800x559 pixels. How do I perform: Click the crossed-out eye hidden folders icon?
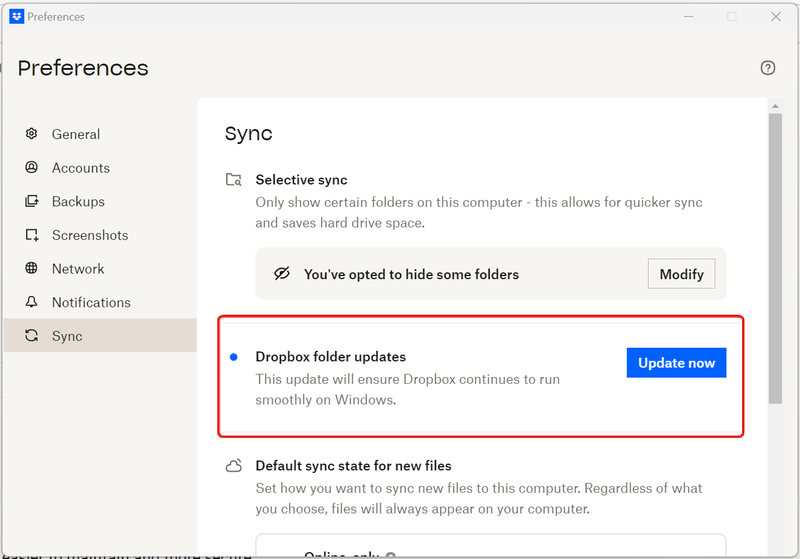(x=282, y=274)
